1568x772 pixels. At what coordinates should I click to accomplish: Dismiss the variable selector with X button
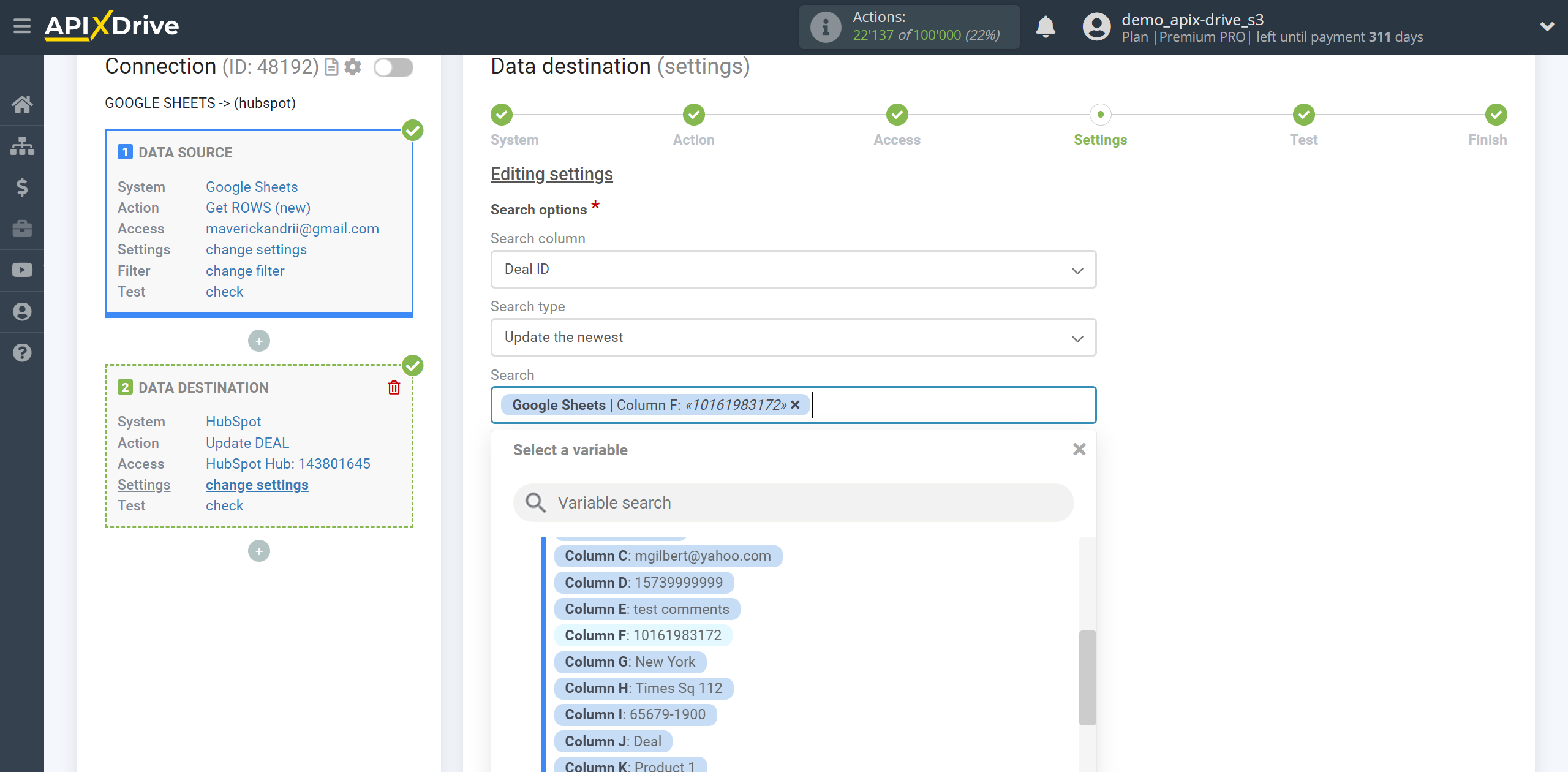point(1079,449)
